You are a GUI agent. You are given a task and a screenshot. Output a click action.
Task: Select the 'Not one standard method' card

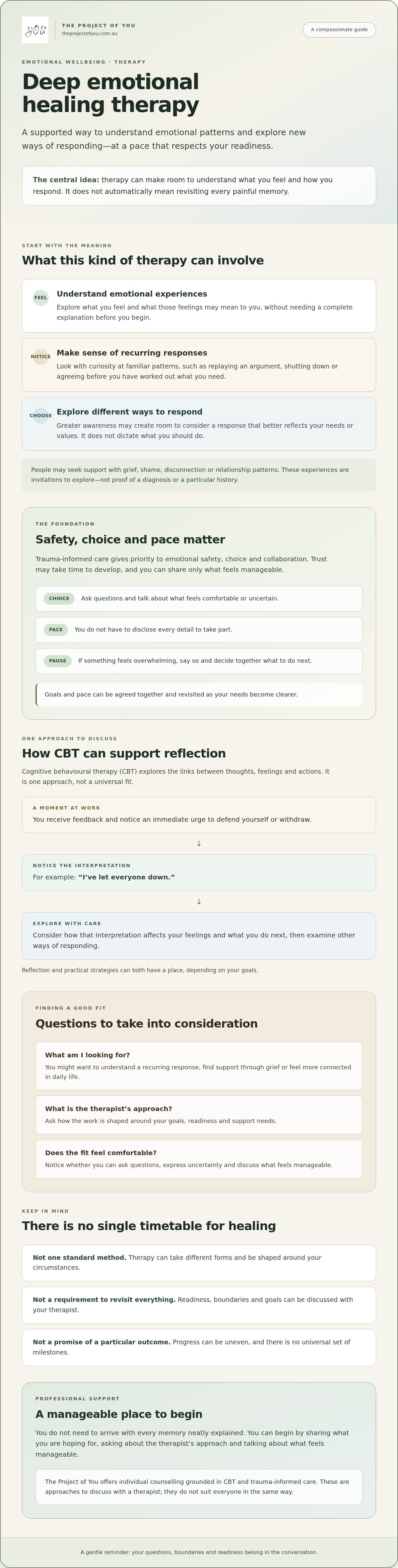199,1263
